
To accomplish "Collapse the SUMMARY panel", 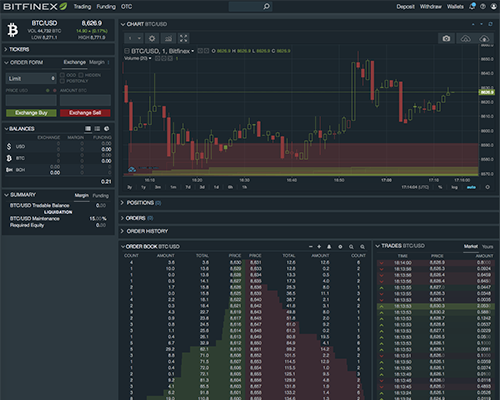I will click(6, 195).
